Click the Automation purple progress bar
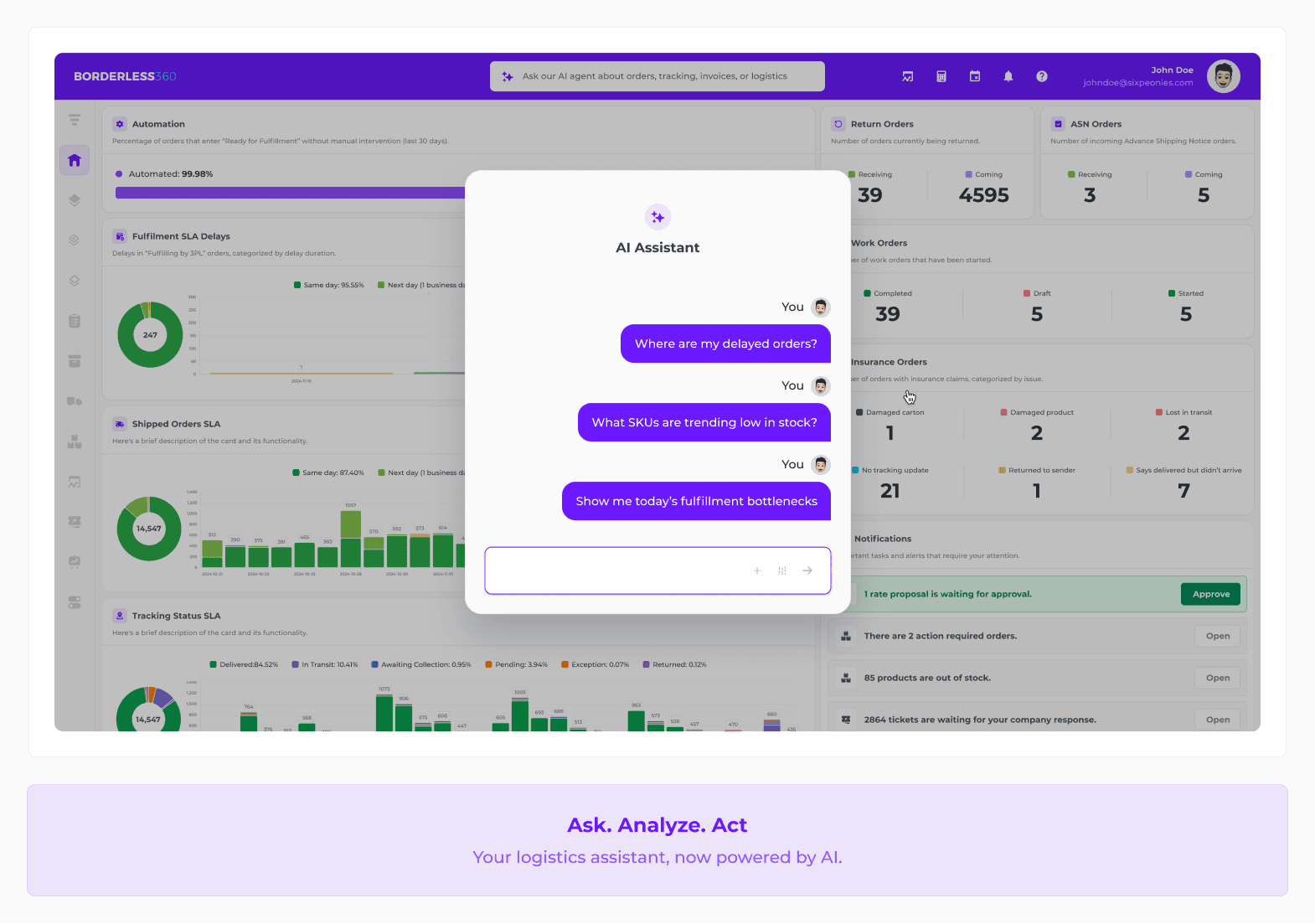Image resolution: width=1315 pixels, height=924 pixels. pyautogui.click(x=290, y=193)
